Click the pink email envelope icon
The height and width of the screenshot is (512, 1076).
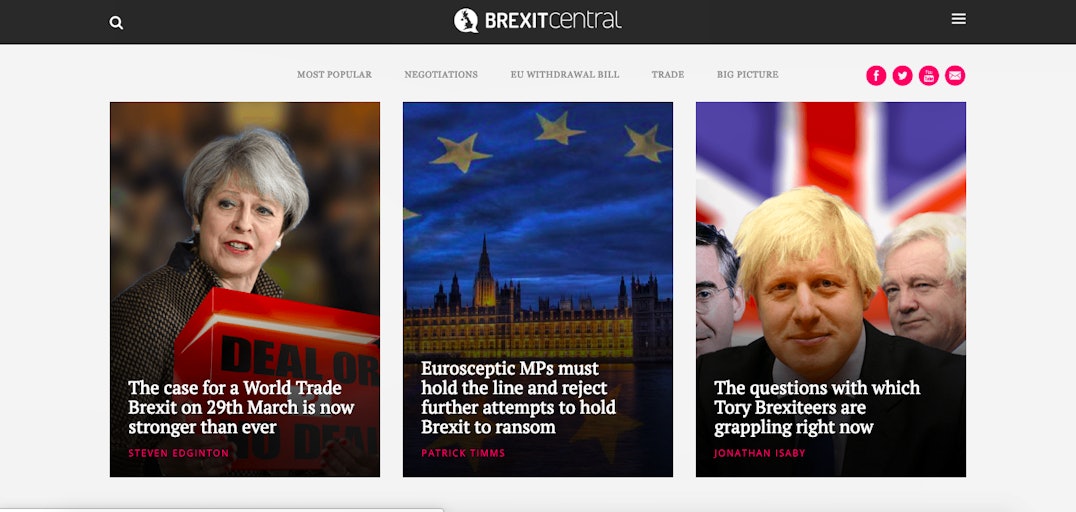tap(955, 75)
